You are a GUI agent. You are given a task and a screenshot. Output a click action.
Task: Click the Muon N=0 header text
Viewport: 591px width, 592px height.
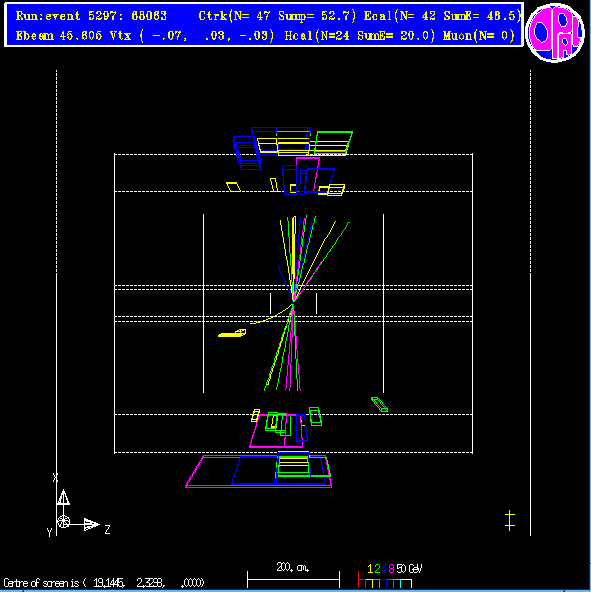[x=478, y=36]
